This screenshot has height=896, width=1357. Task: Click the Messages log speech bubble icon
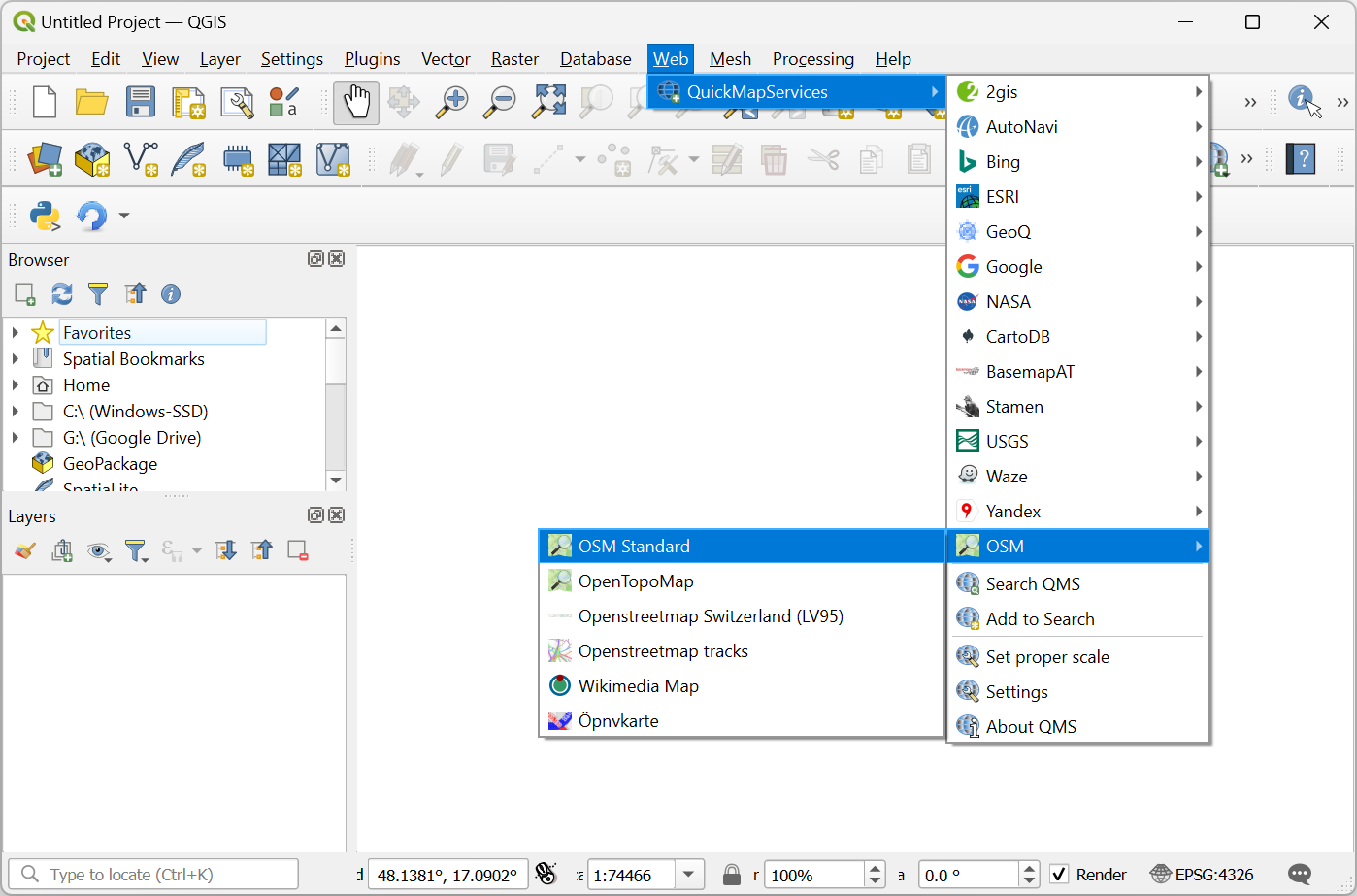point(1300,875)
